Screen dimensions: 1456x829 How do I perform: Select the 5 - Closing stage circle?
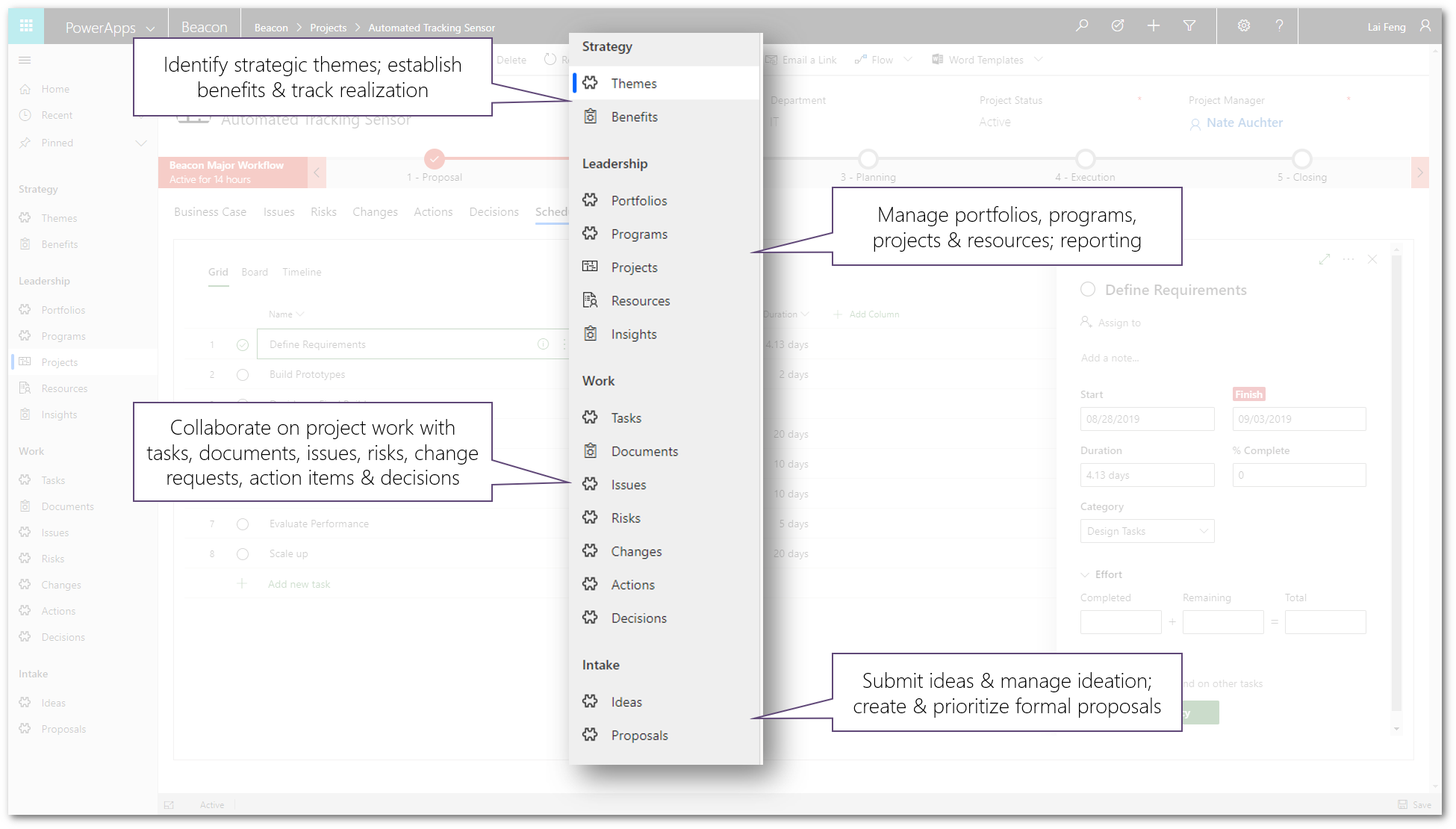click(x=1301, y=158)
